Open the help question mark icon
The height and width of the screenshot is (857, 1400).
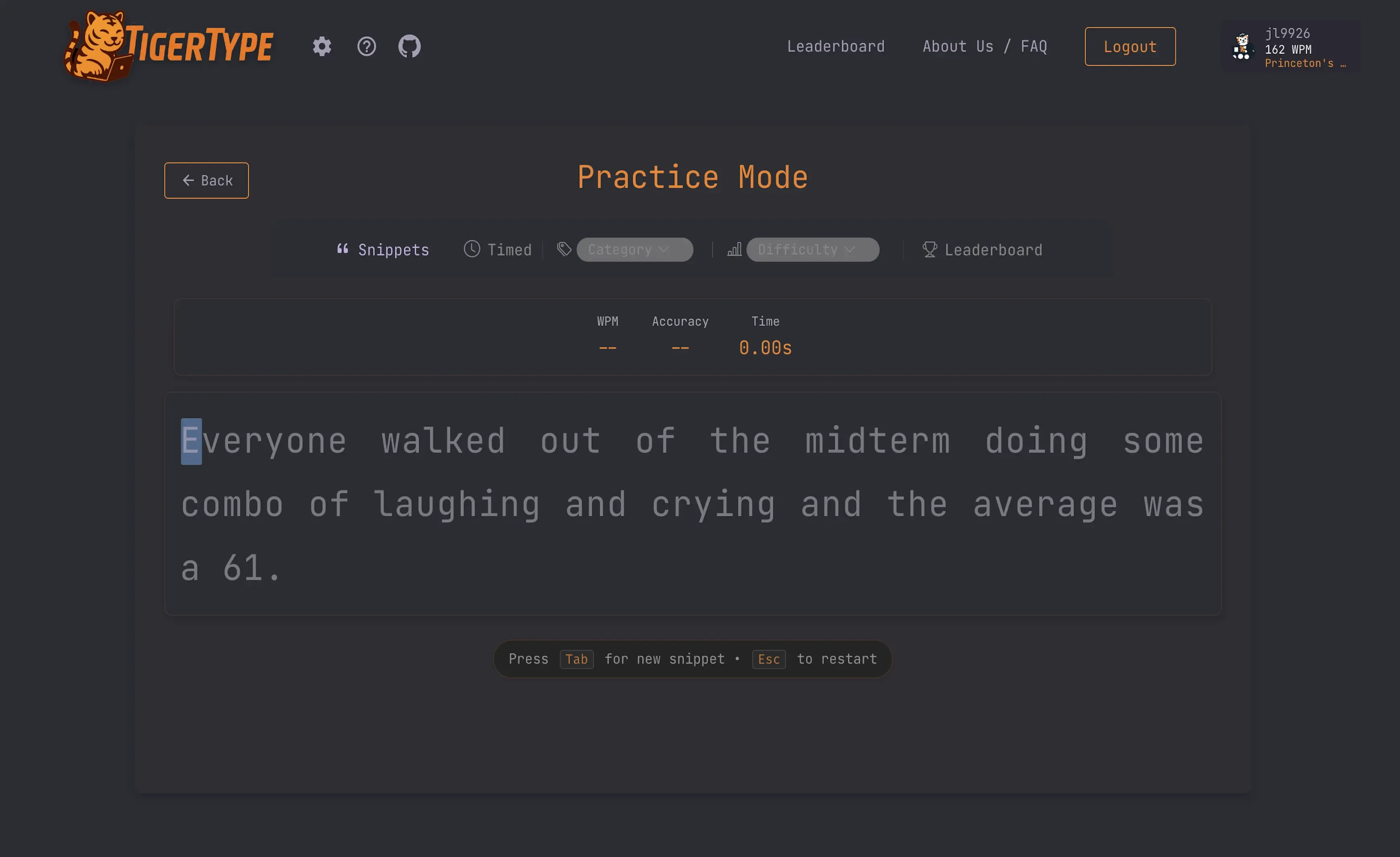(366, 47)
